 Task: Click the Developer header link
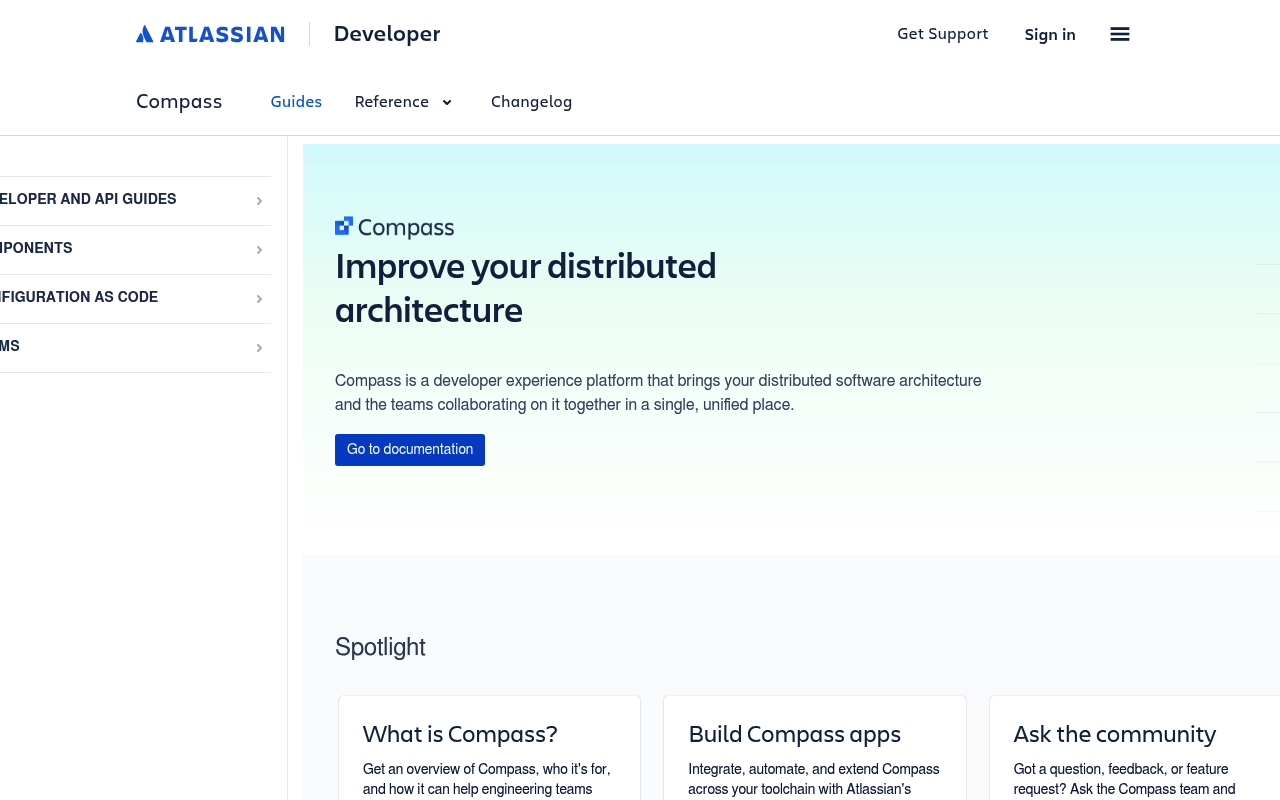(387, 34)
